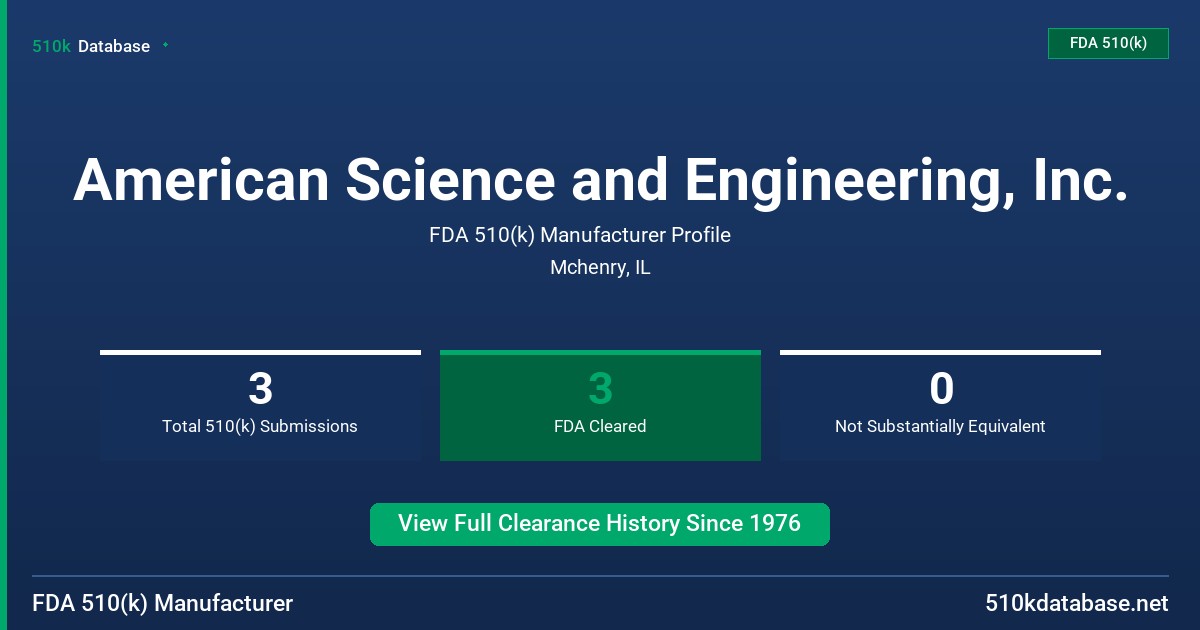Select the American Science and Engineering, Inc. heading

600,180
